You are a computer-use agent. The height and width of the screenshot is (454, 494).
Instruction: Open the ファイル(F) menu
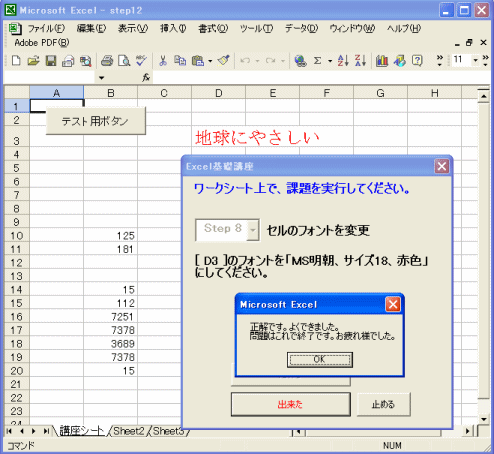(x=46, y=29)
